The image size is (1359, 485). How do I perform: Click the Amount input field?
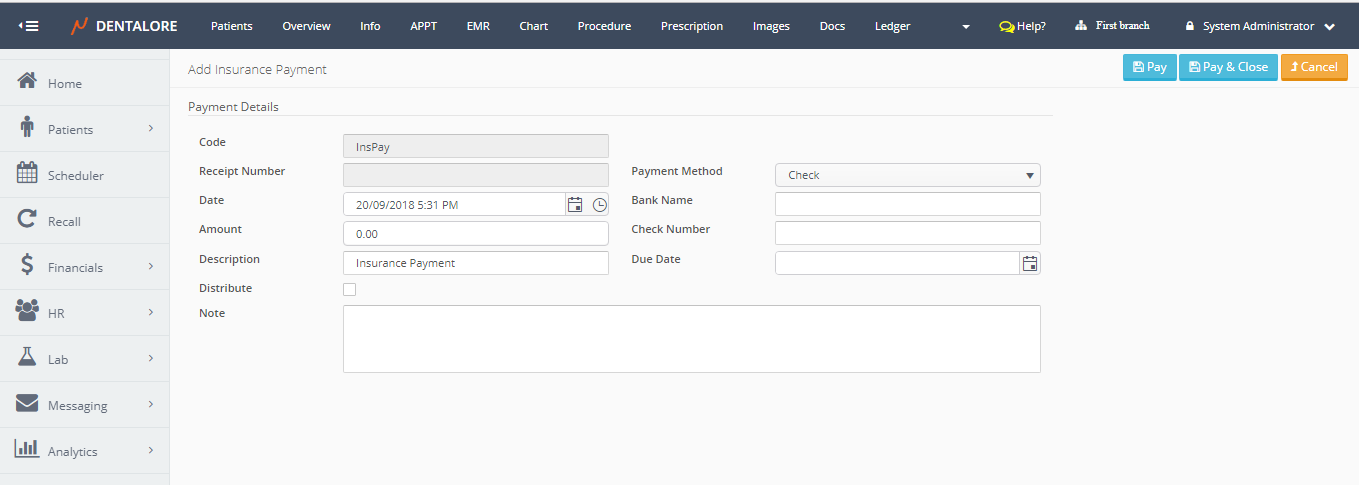475,234
